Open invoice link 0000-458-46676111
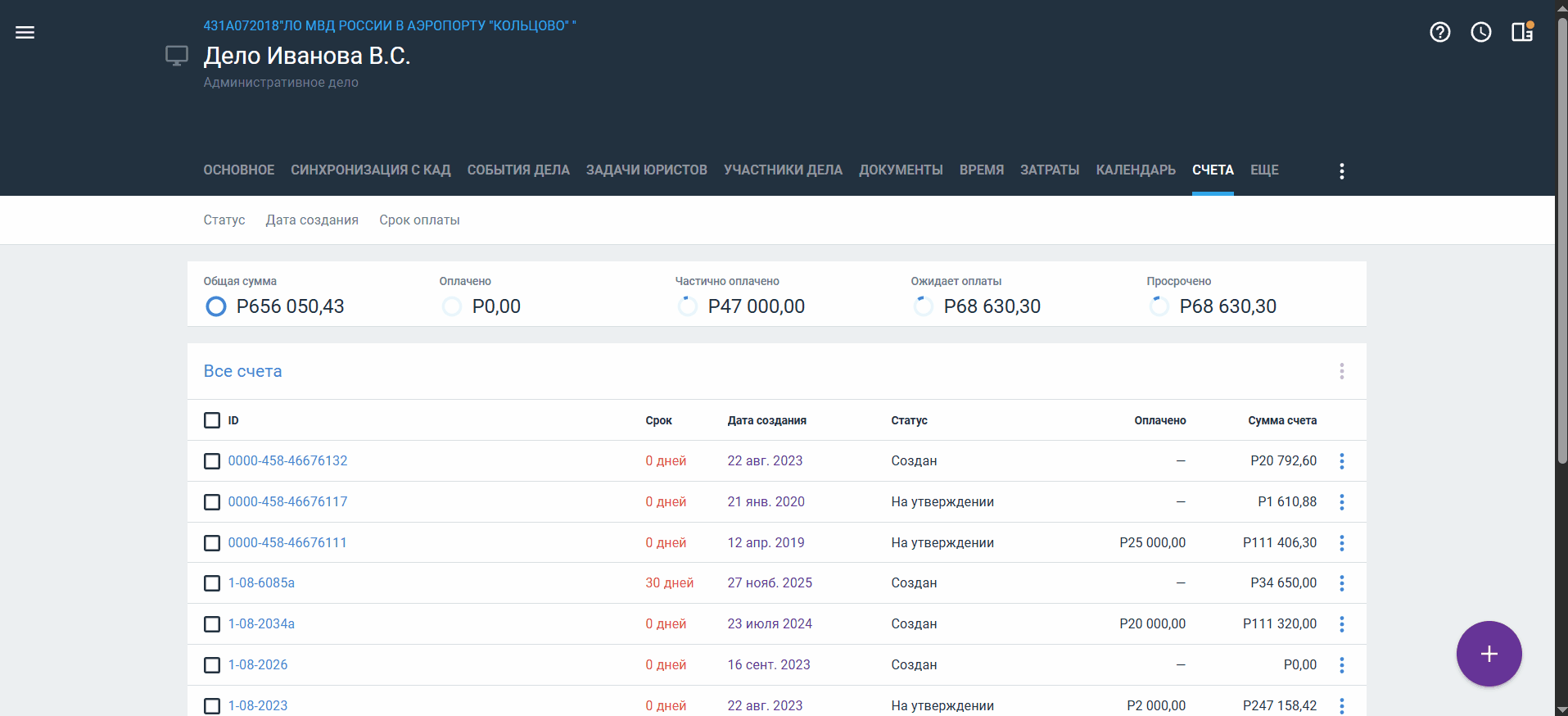This screenshot has width=1568, height=716. [x=287, y=543]
